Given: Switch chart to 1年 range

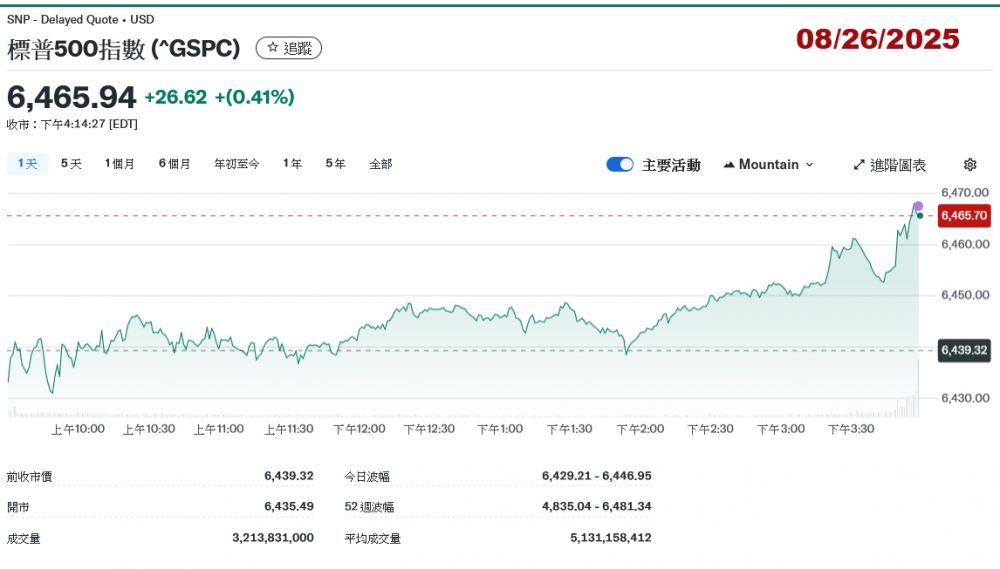Looking at the screenshot, I should click(292, 164).
